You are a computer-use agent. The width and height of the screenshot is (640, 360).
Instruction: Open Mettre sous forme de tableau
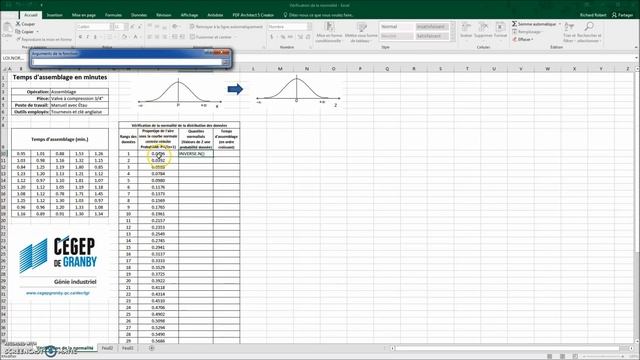tap(360, 32)
